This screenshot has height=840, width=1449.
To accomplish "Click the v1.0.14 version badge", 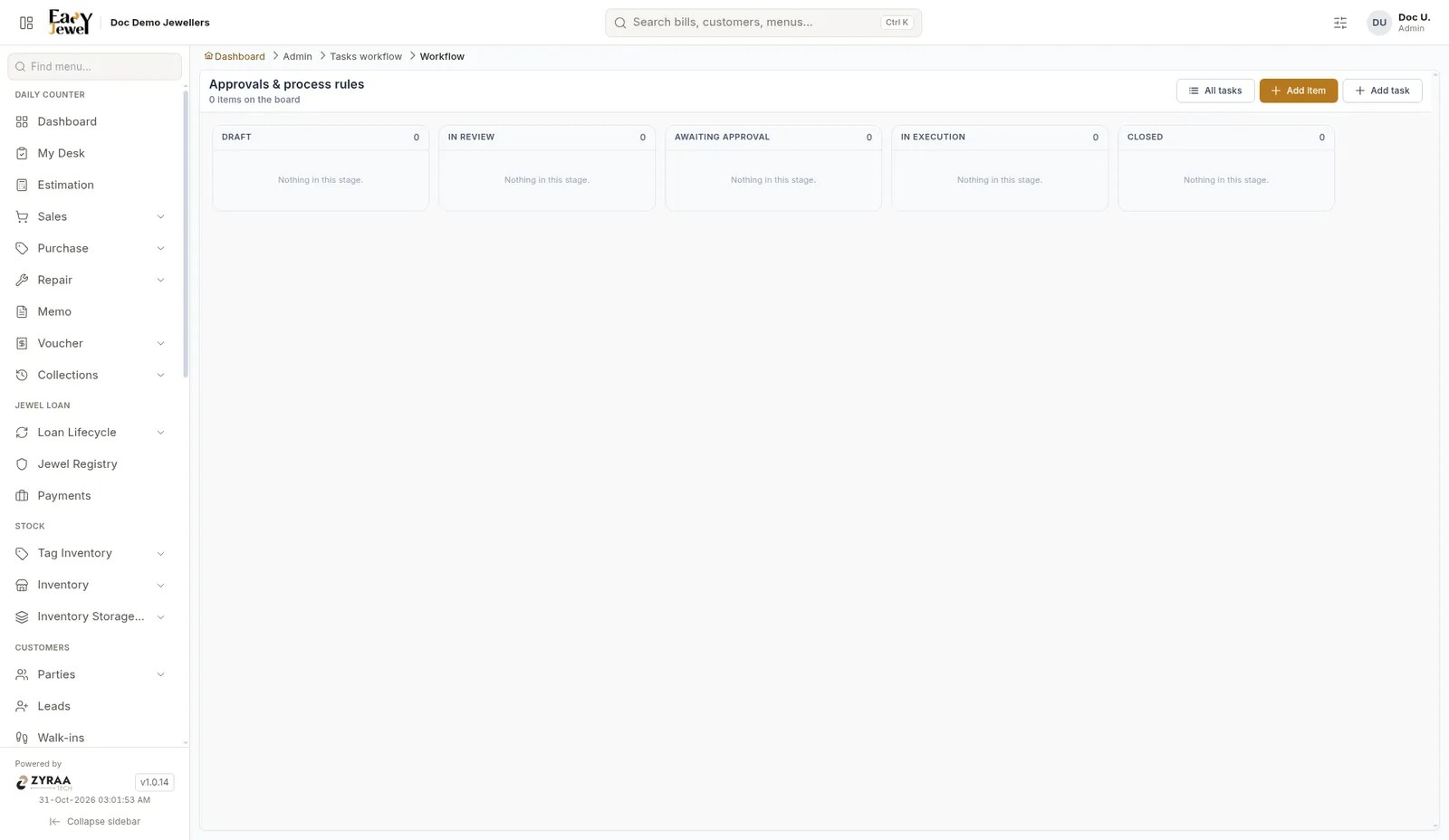I will (154, 782).
